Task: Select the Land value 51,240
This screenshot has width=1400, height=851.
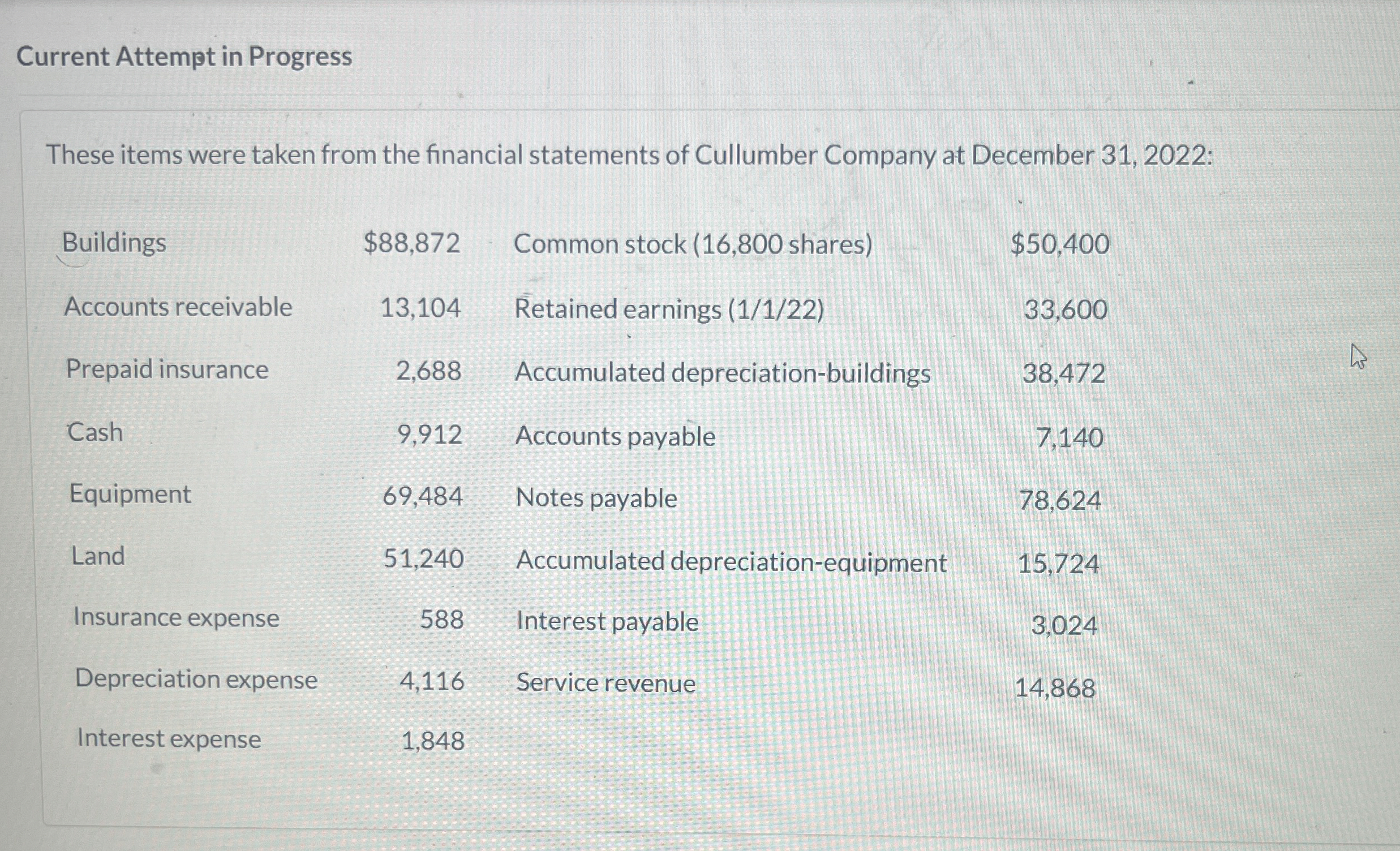Action: point(423,559)
